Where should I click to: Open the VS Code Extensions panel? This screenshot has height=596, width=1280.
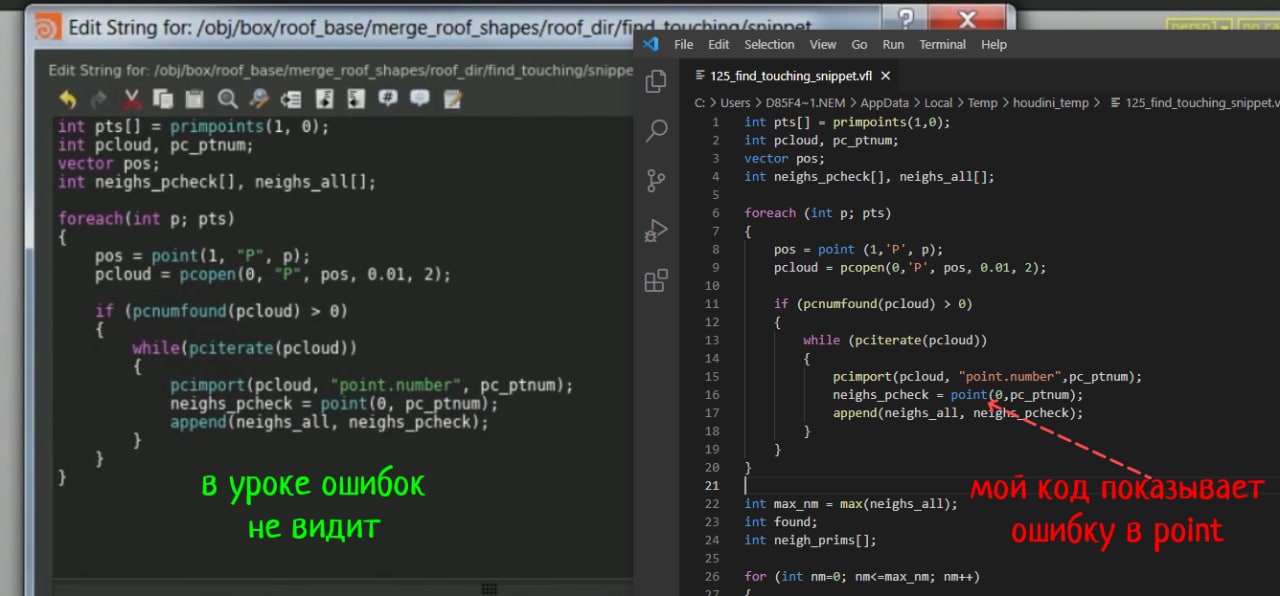point(656,281)
